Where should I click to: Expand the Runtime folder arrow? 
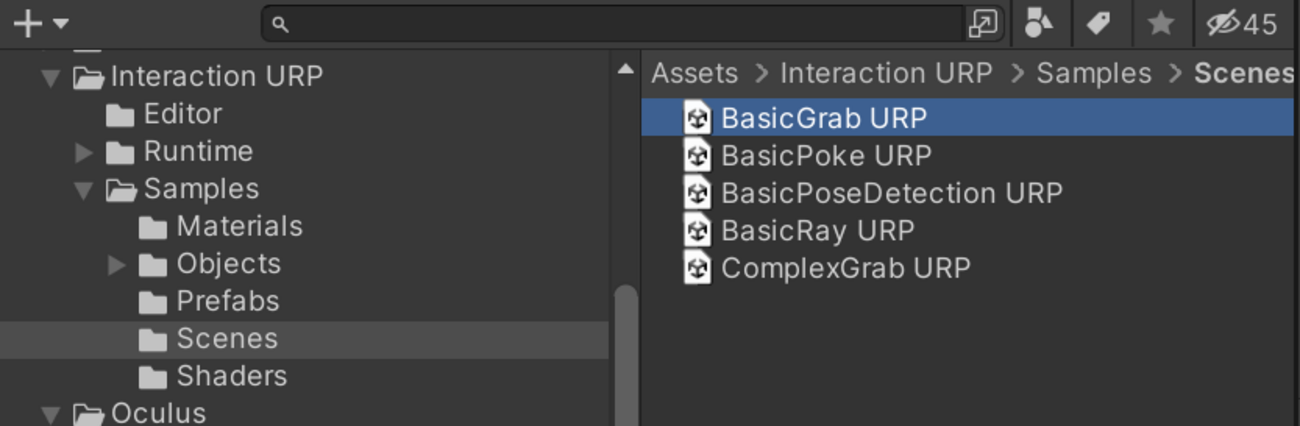(x=84, y=152)
